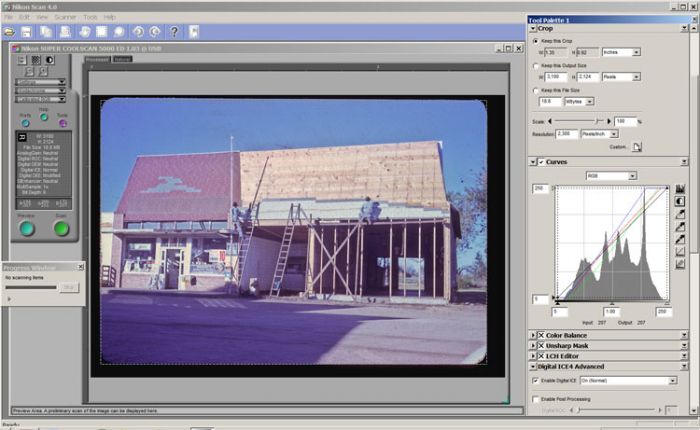Image resolution: width=700 pixels, height=430 pixels.
Task: Toggle the Color Balance enable checkbox
Action: (541, 335)
